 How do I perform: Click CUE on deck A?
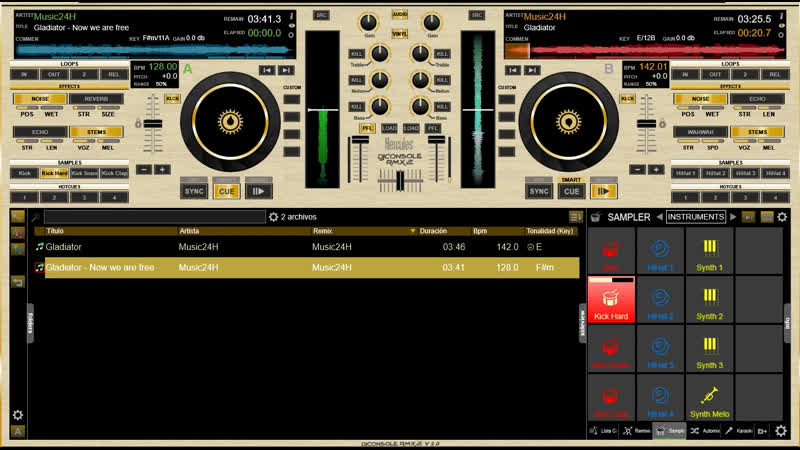[x=226, y=191]
